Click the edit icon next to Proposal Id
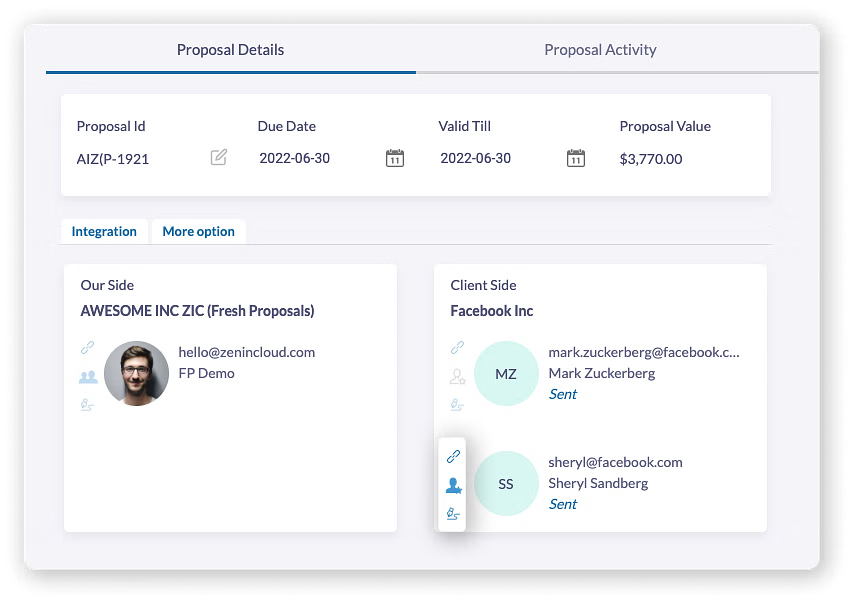 tap(218, 157)
